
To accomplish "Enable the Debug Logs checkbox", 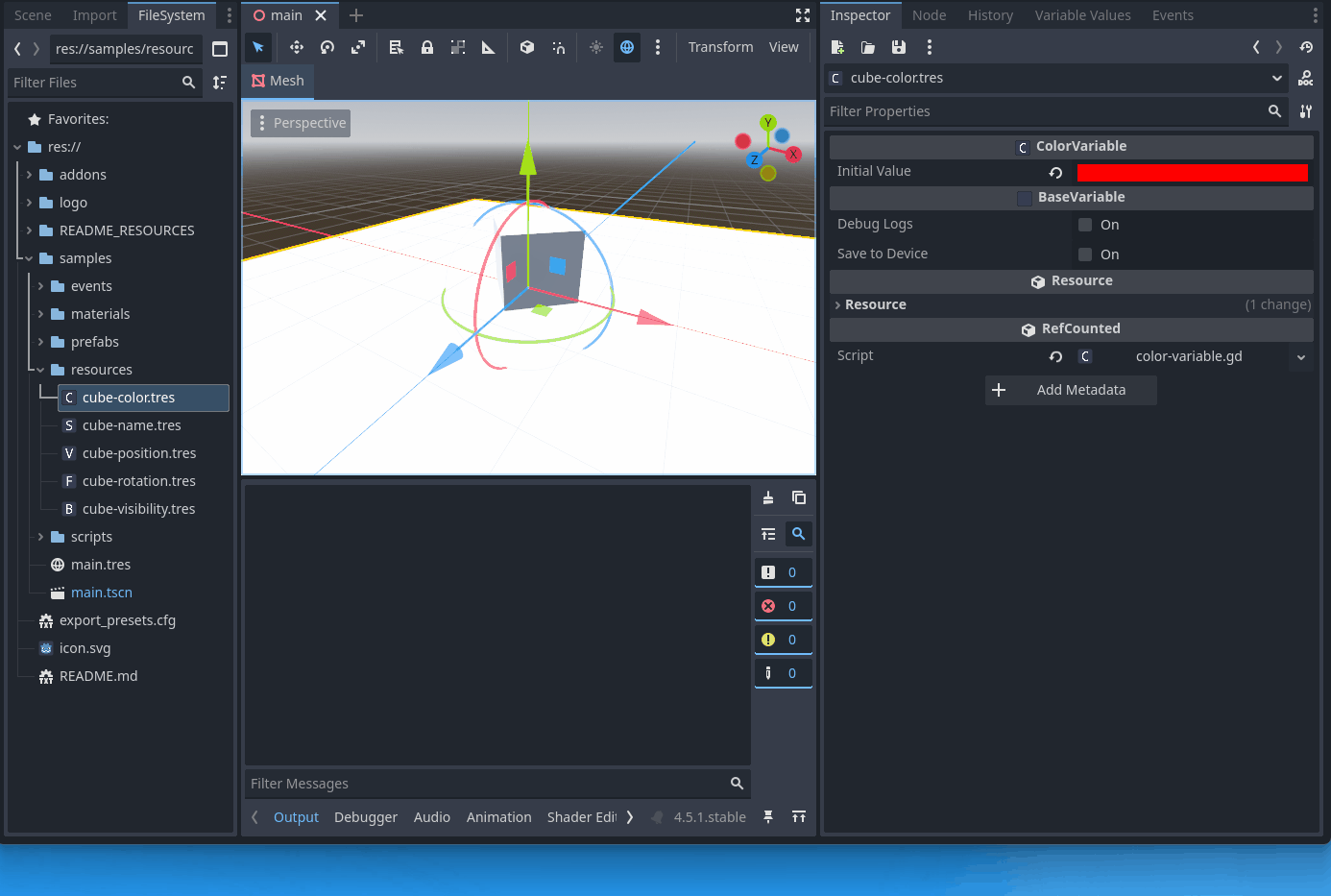I will click(1085, 225).
